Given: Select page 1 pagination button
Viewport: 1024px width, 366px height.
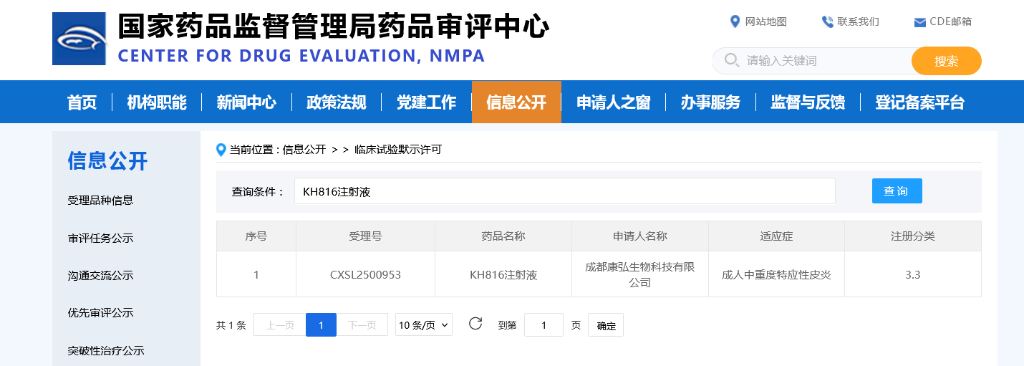Looking at the screenshot, I should coord(321,325).
